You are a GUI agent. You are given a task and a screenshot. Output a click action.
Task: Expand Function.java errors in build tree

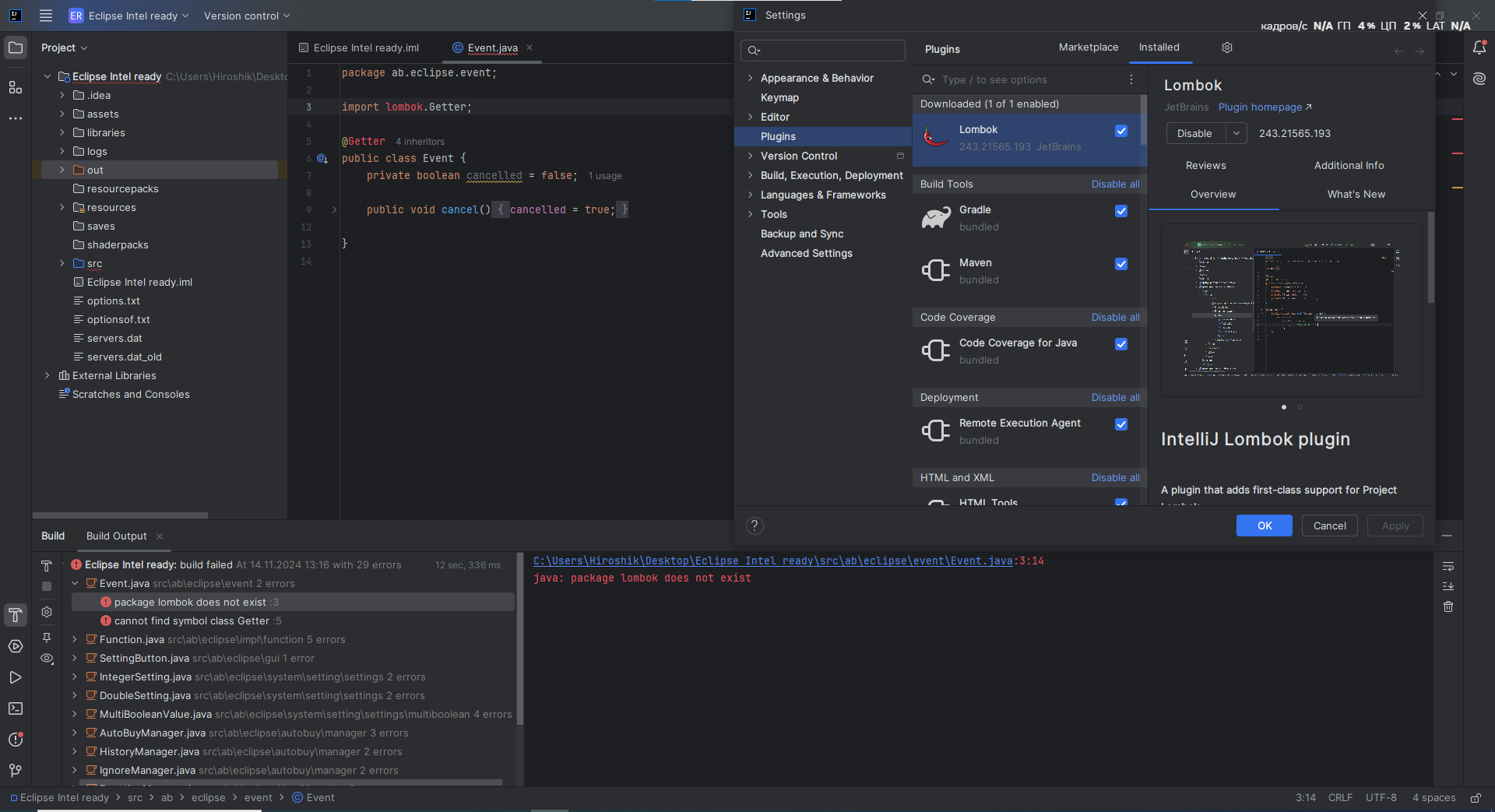click(75, 639)
